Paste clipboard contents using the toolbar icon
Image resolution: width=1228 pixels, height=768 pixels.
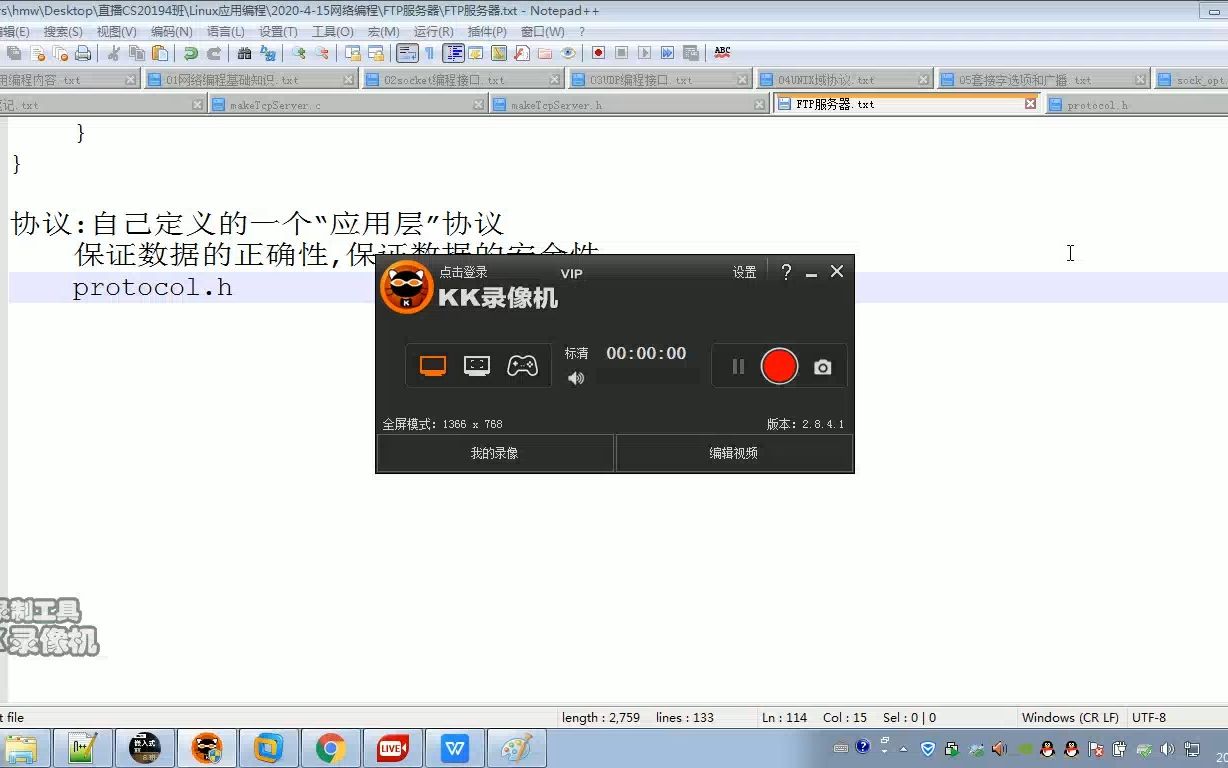coord(158,52)
